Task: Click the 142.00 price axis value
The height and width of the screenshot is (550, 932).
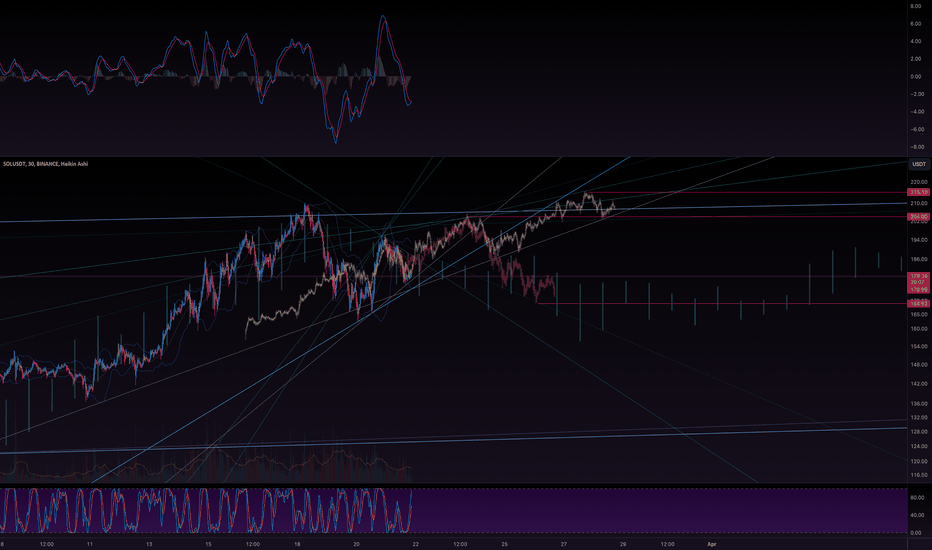Action: (919, 384)
